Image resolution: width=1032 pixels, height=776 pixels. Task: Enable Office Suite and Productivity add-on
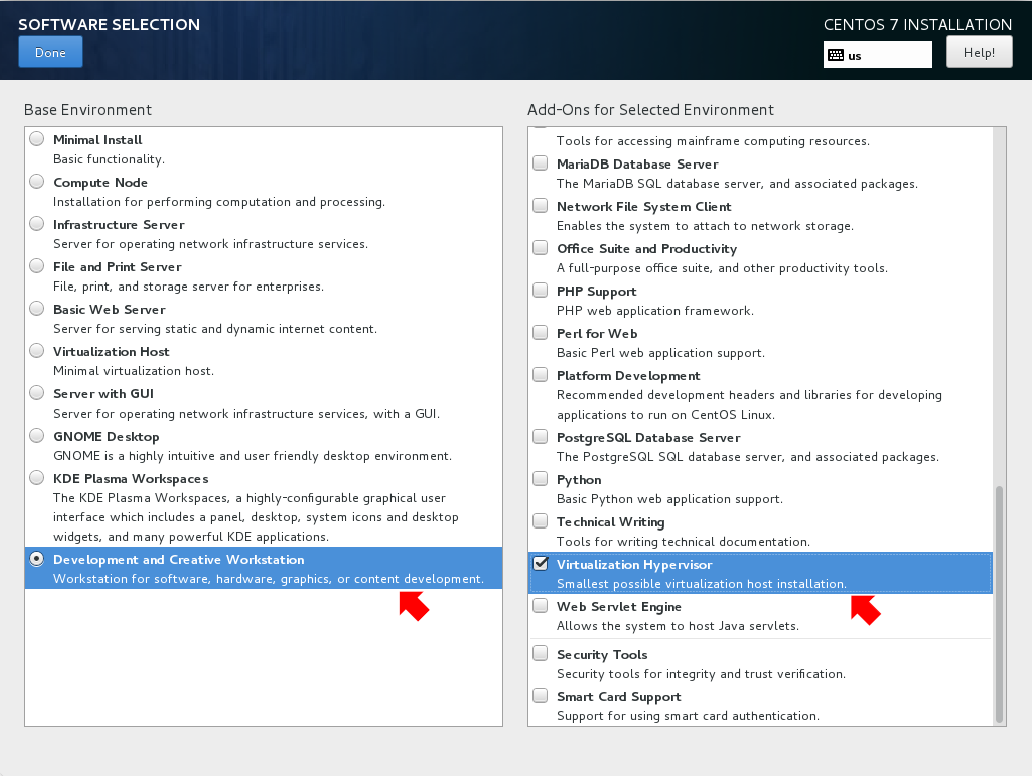540,247
